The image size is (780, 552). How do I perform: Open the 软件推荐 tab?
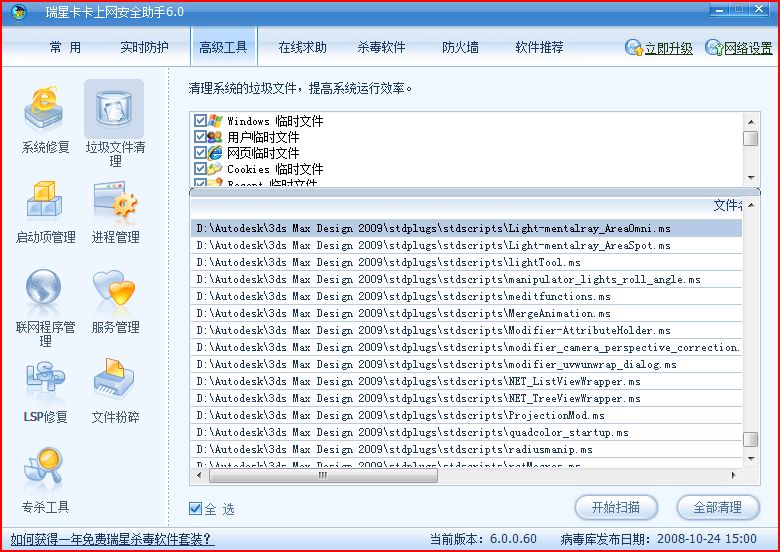539,47
